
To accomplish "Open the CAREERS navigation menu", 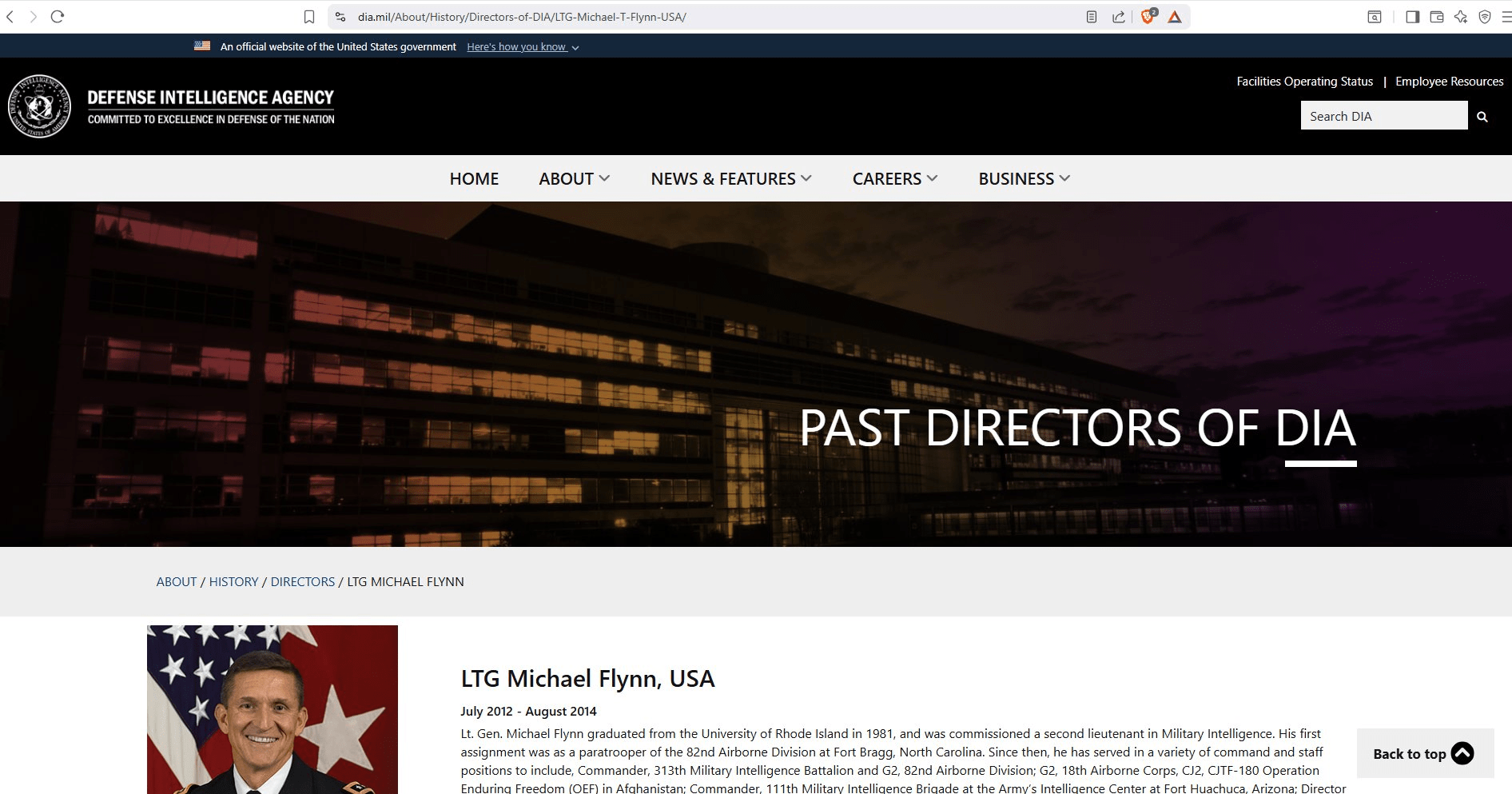I will tap(894, 178).
